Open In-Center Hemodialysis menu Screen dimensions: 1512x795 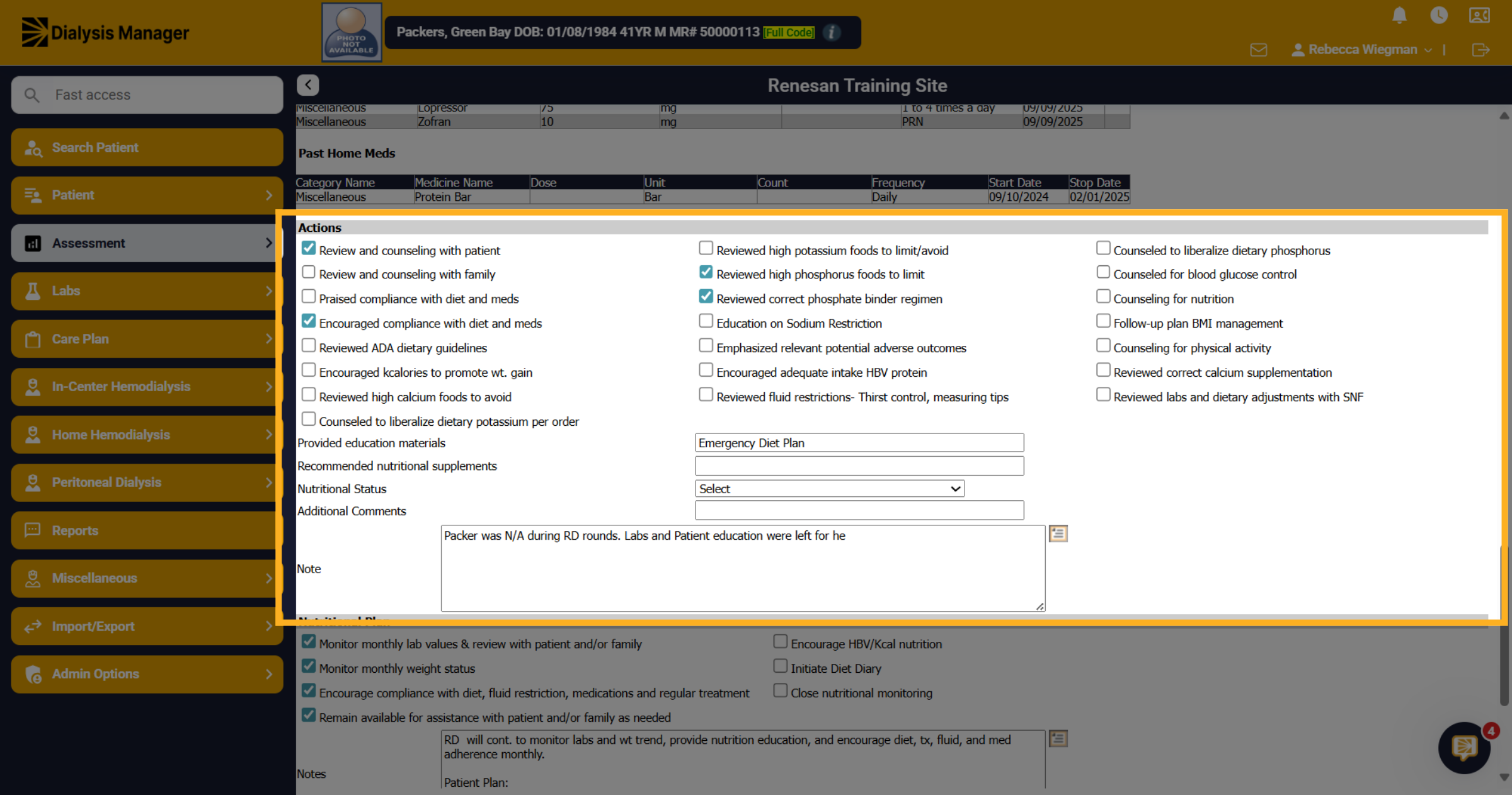point(147,387)
